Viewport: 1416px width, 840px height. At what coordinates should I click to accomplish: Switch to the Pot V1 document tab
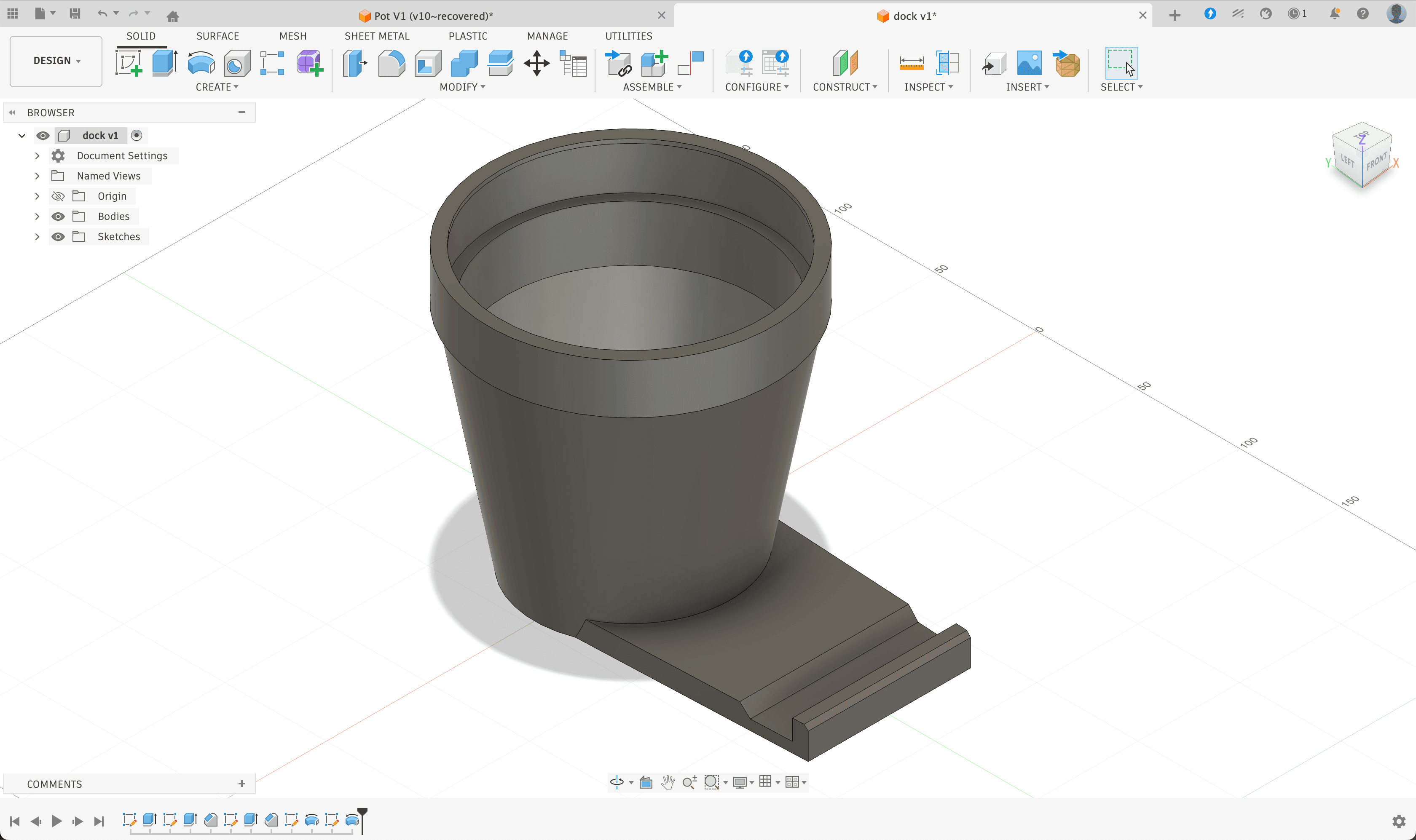pos(433,16)
